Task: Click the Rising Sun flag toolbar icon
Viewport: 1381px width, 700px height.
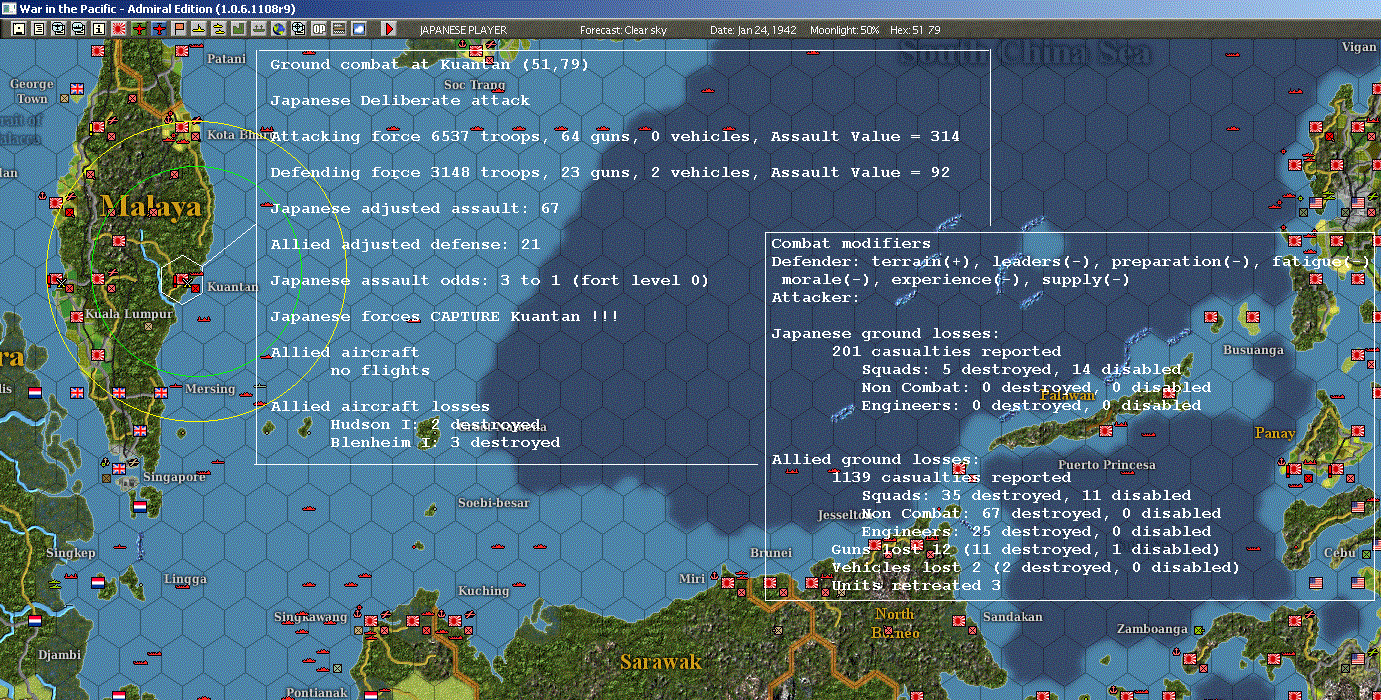Action: [x=119, y=30]
